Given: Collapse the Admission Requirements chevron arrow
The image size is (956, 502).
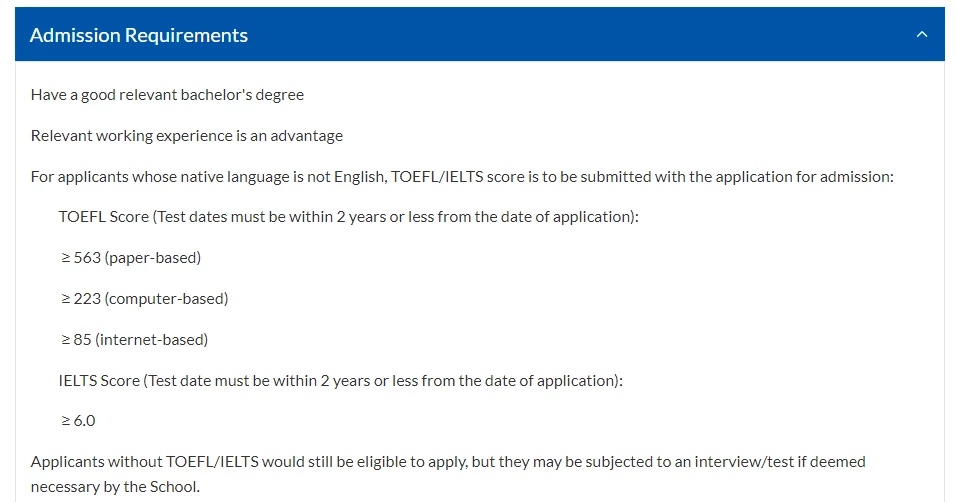Looking at the screenshot, I should (x=922, y=35).
